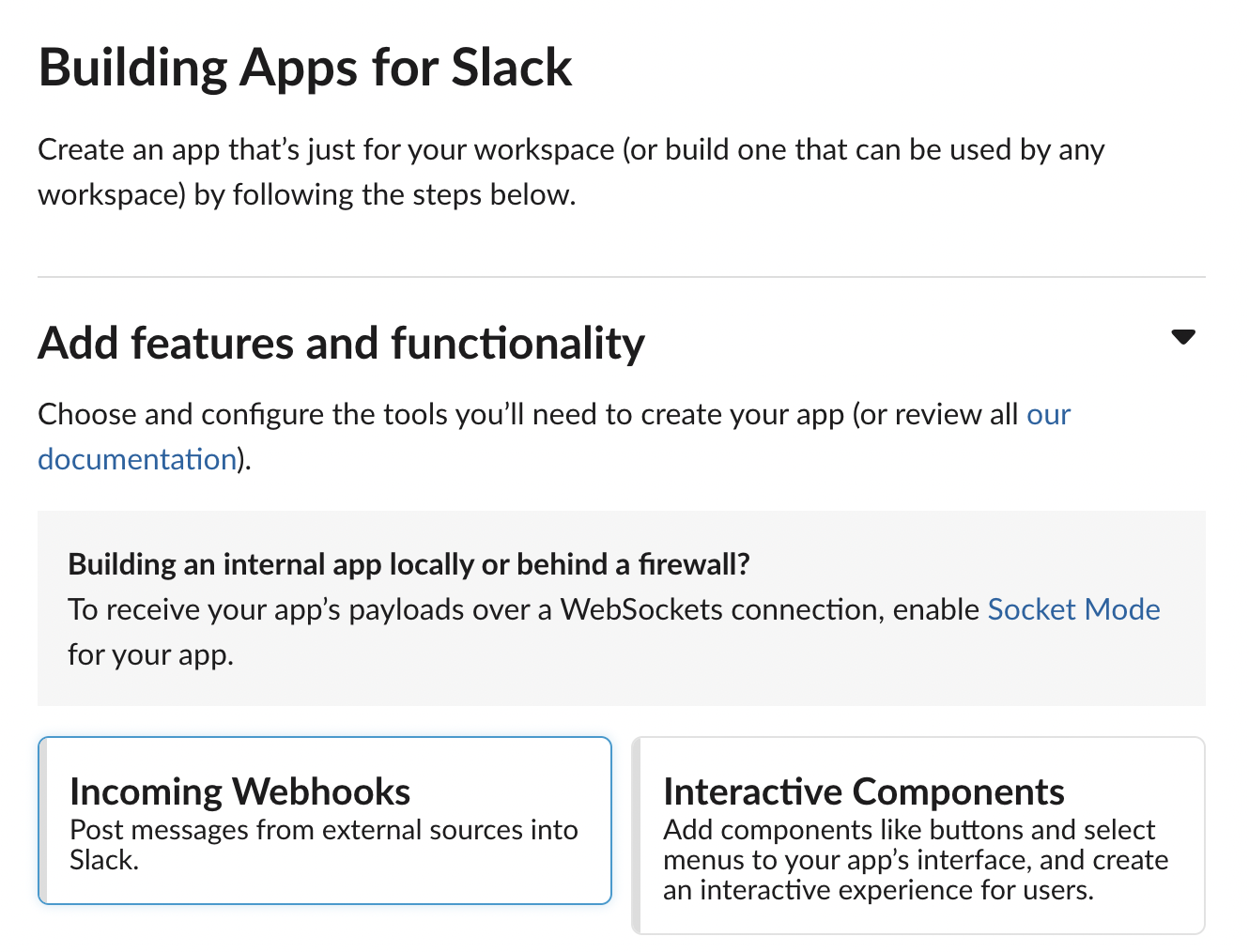Viewport: 1249px width, 952px height.
Task: Click the 'Add features and functionality' heading
Action: [x=342, y=343]
